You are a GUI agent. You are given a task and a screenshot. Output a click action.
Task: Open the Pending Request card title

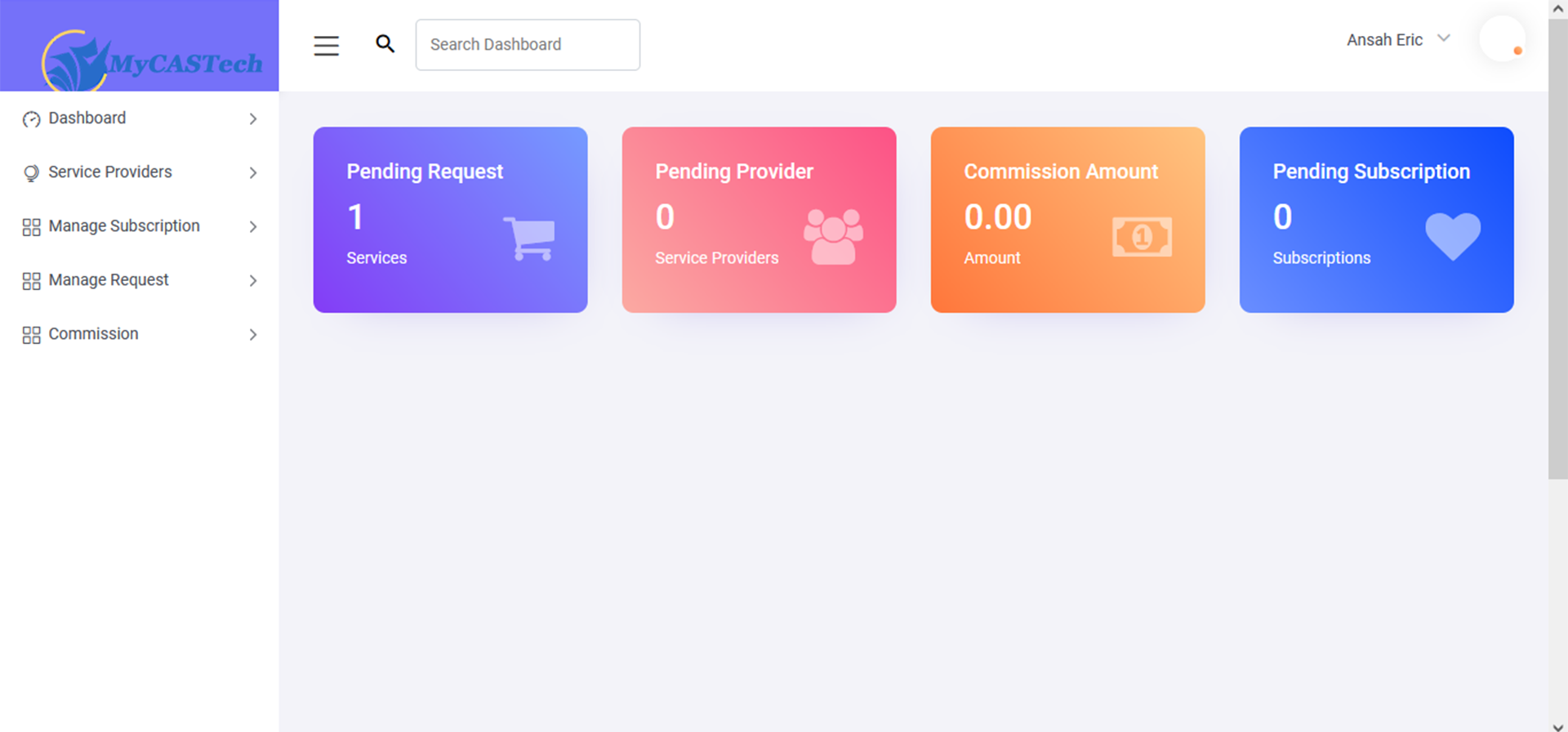click(425, 172)
